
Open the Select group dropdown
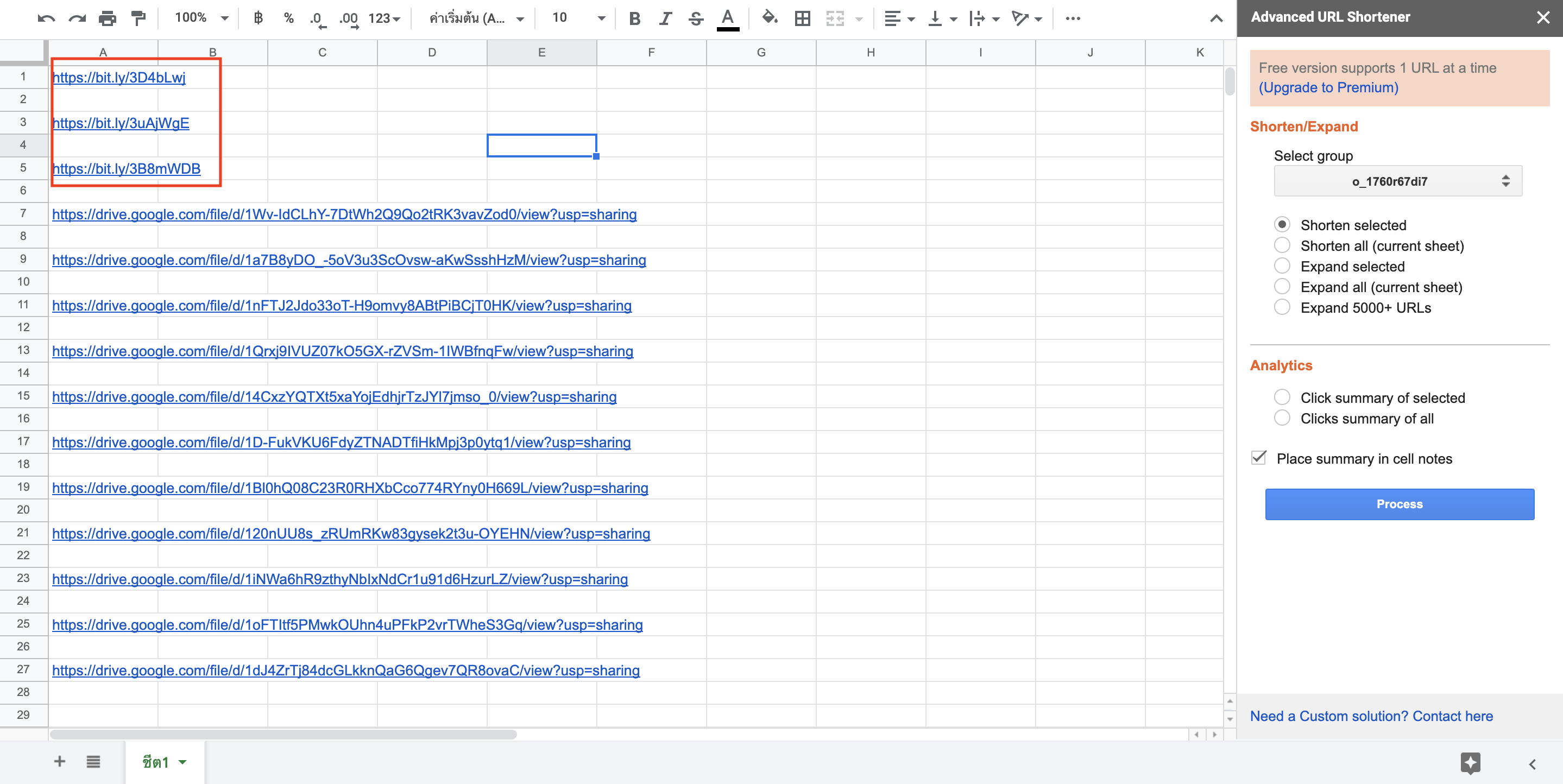pos(1397,181)
